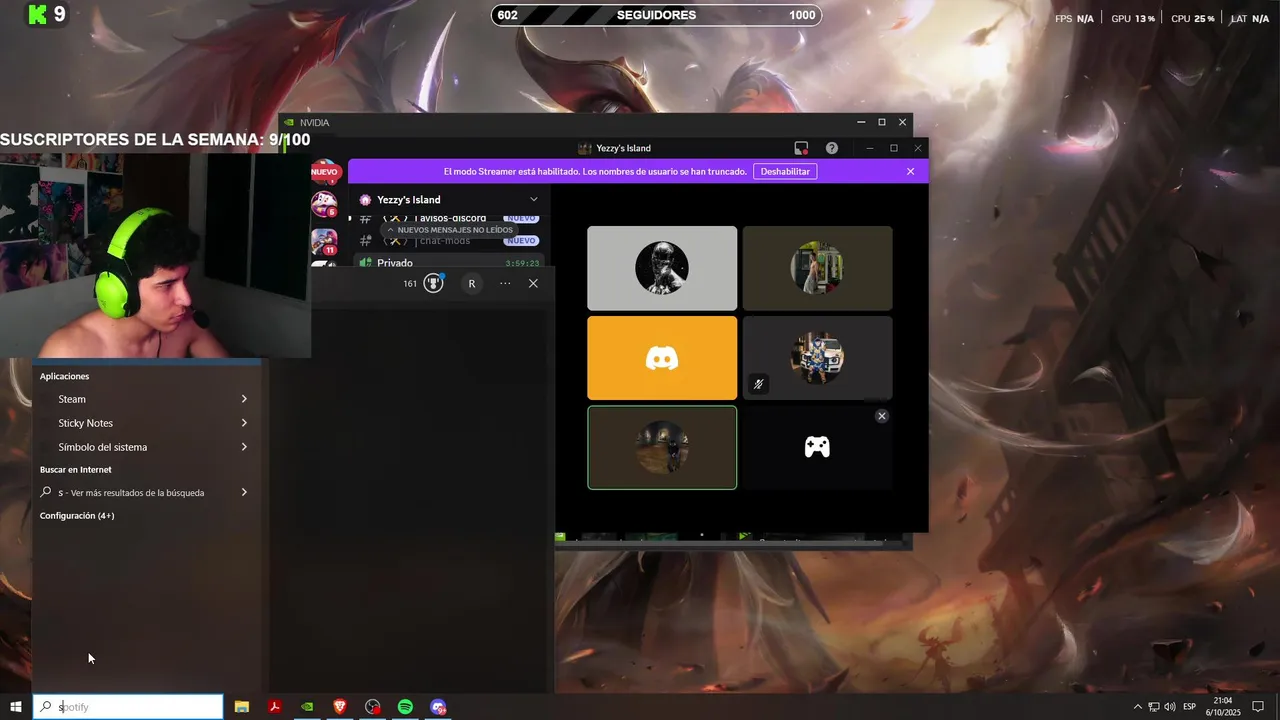
Task: Open Brave browser from the taskbar
Action: coord(340,707)
